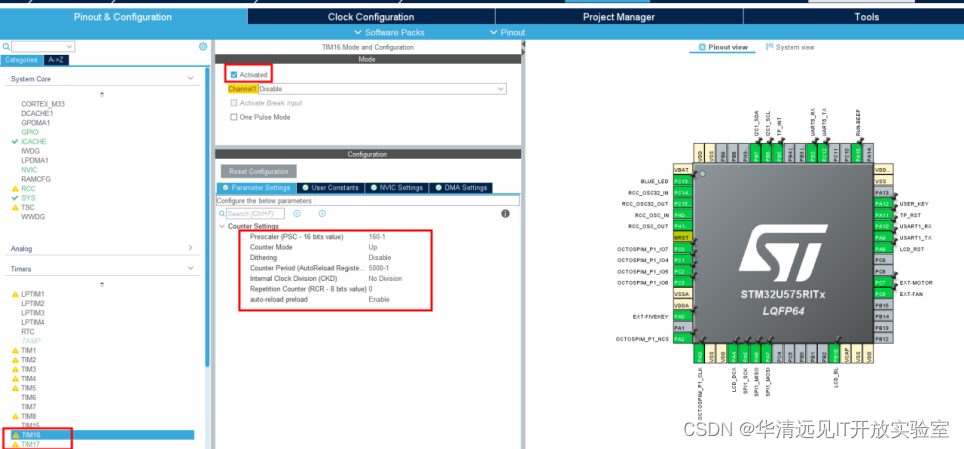Switch to System view
Screen dimensions: 964x449
point(790,47)
